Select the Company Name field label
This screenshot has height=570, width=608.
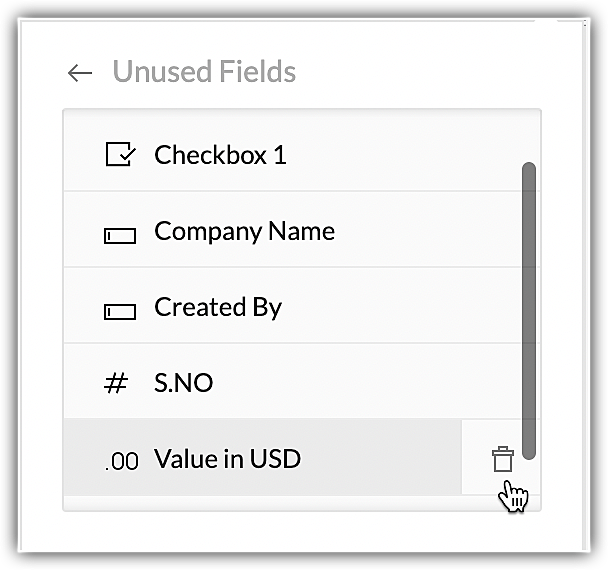(x=244, y=231)
